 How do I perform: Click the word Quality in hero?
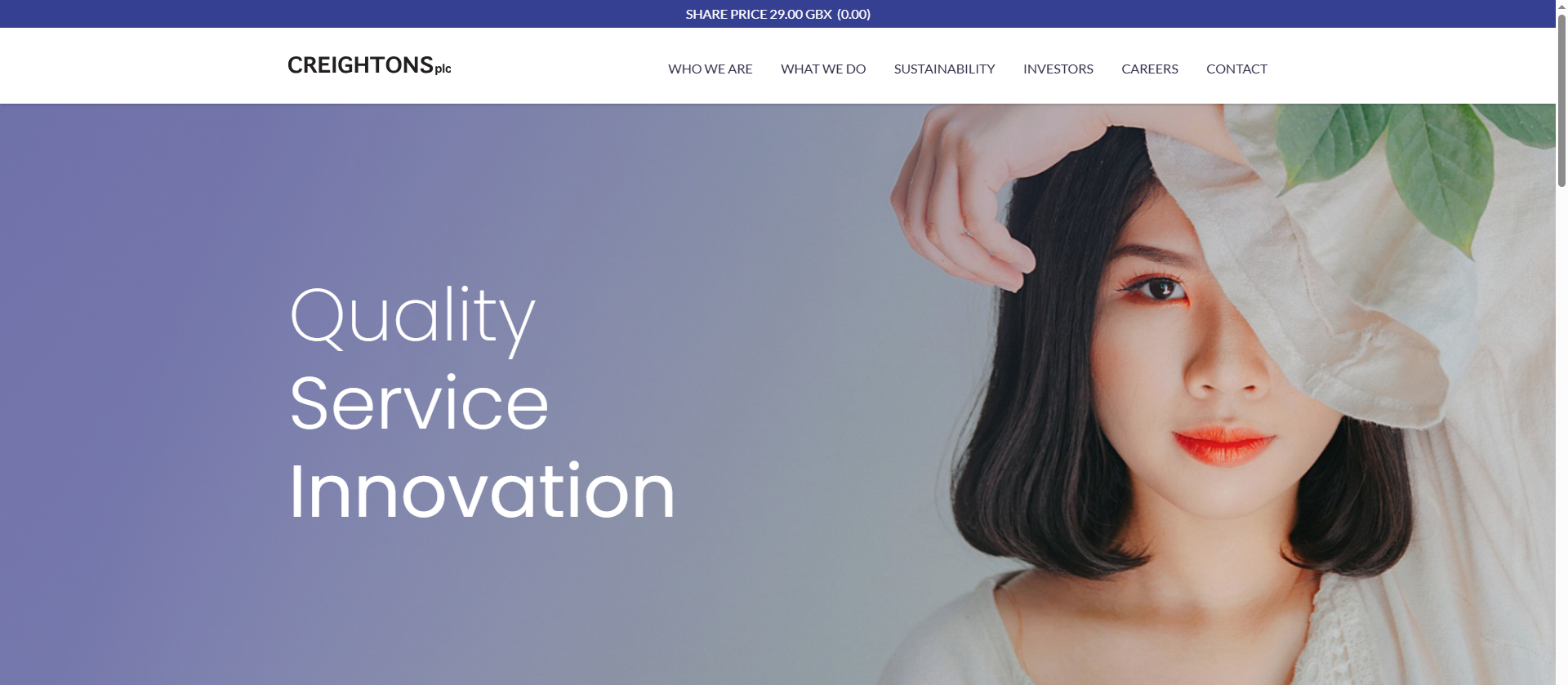[412, 317]
